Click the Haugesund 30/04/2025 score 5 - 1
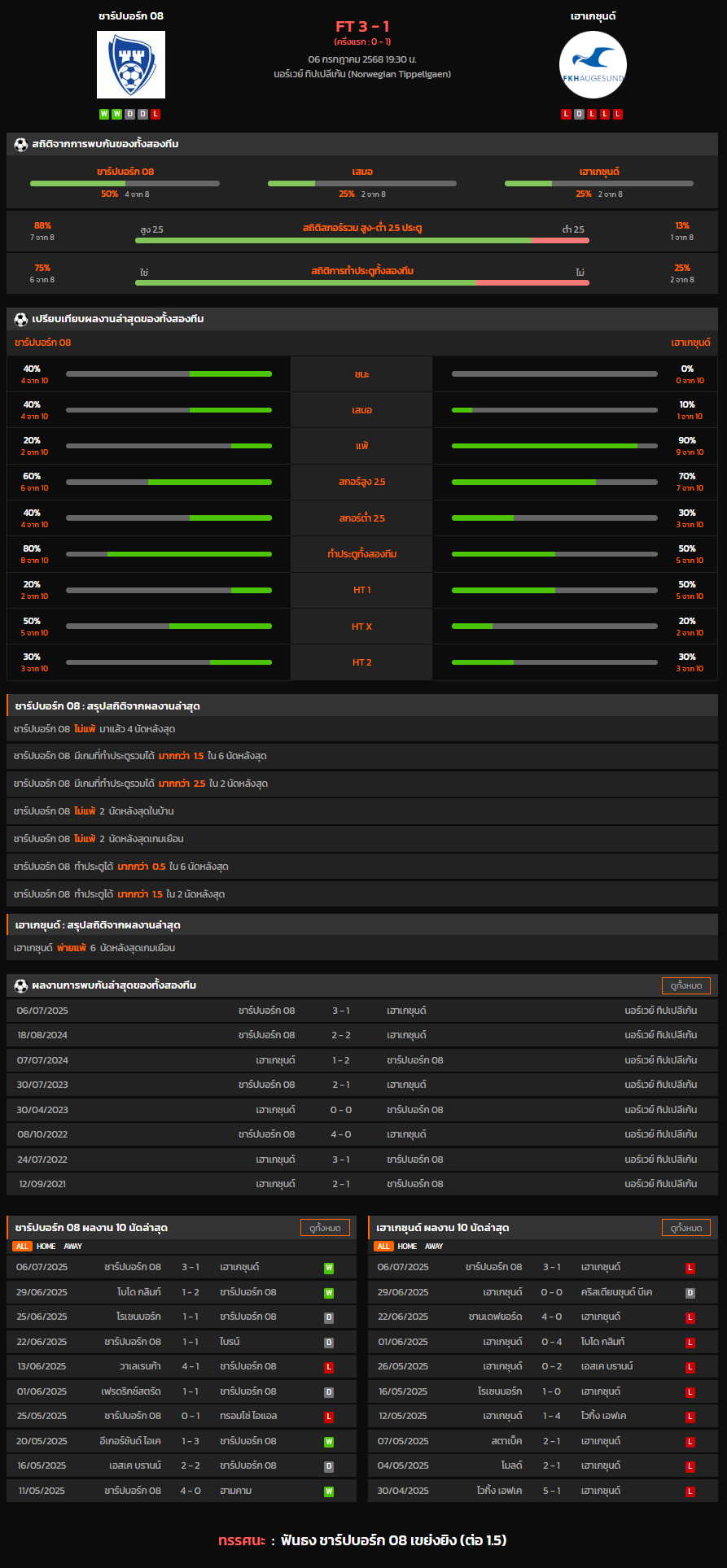The image size is (727, 1568). 552,1491
